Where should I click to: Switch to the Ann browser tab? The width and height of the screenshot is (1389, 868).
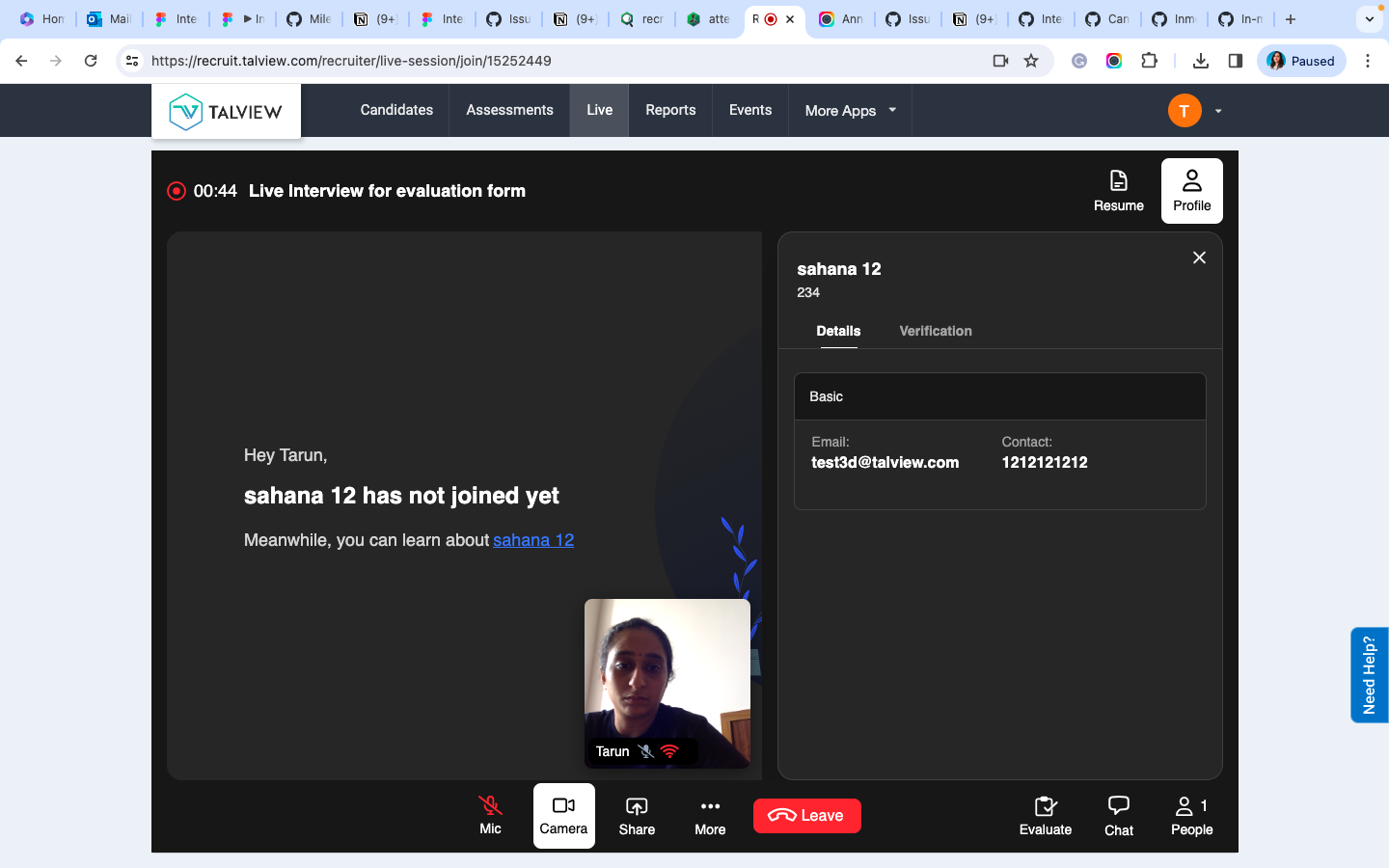coord(841,19)
